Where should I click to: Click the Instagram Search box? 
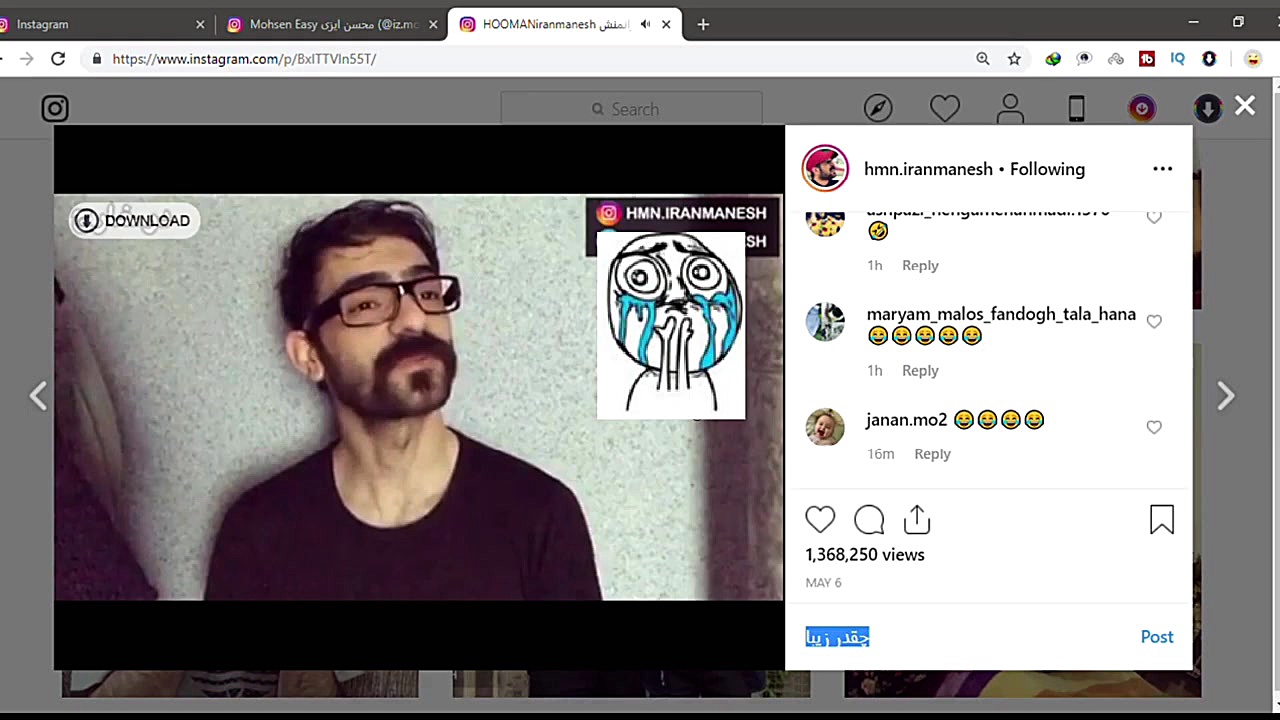coord(631,109)
